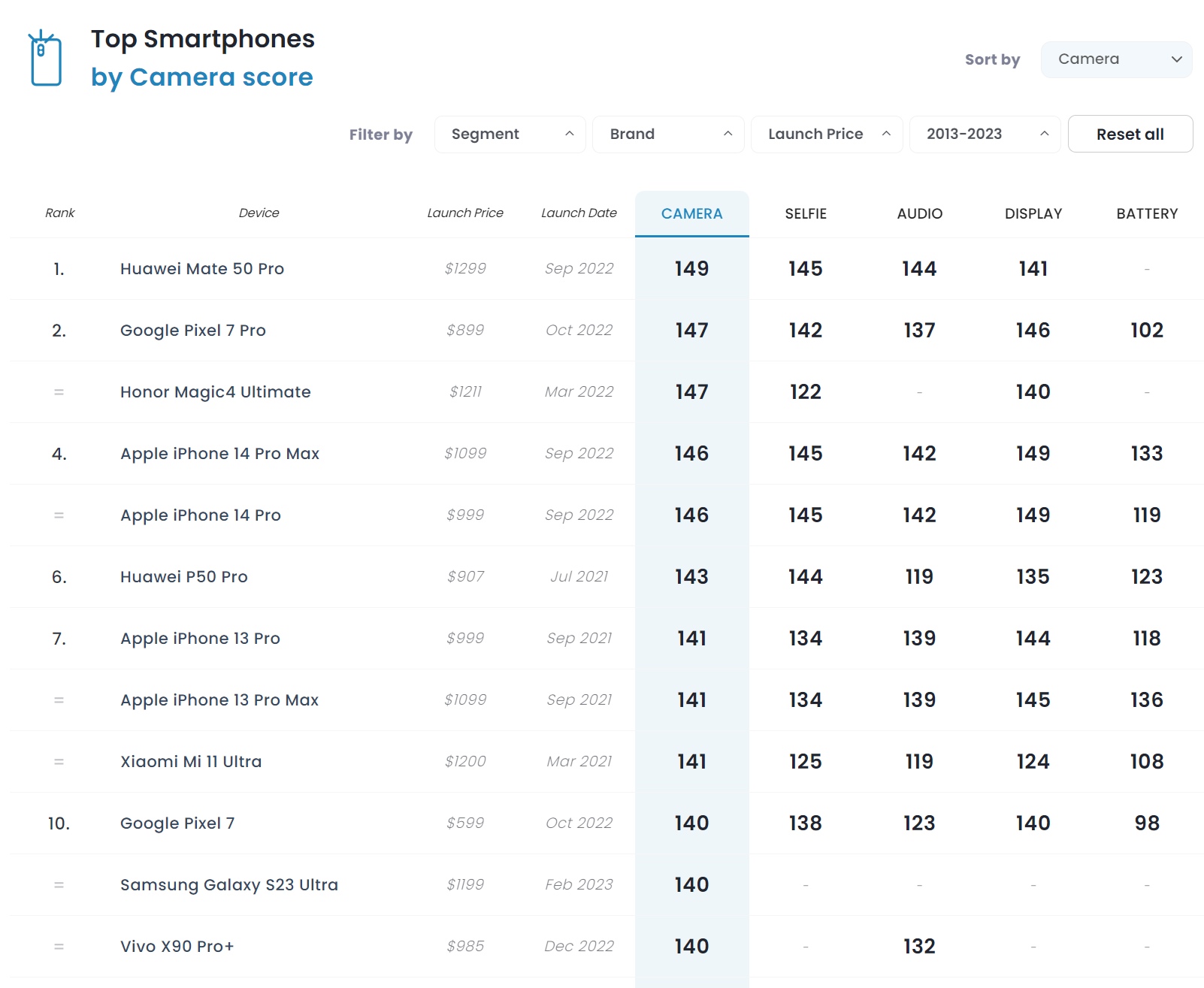Click the Dec 2022 launch date cell
Image resolution: width=1204 pixels, height=988 pixels.
[579, 947]
